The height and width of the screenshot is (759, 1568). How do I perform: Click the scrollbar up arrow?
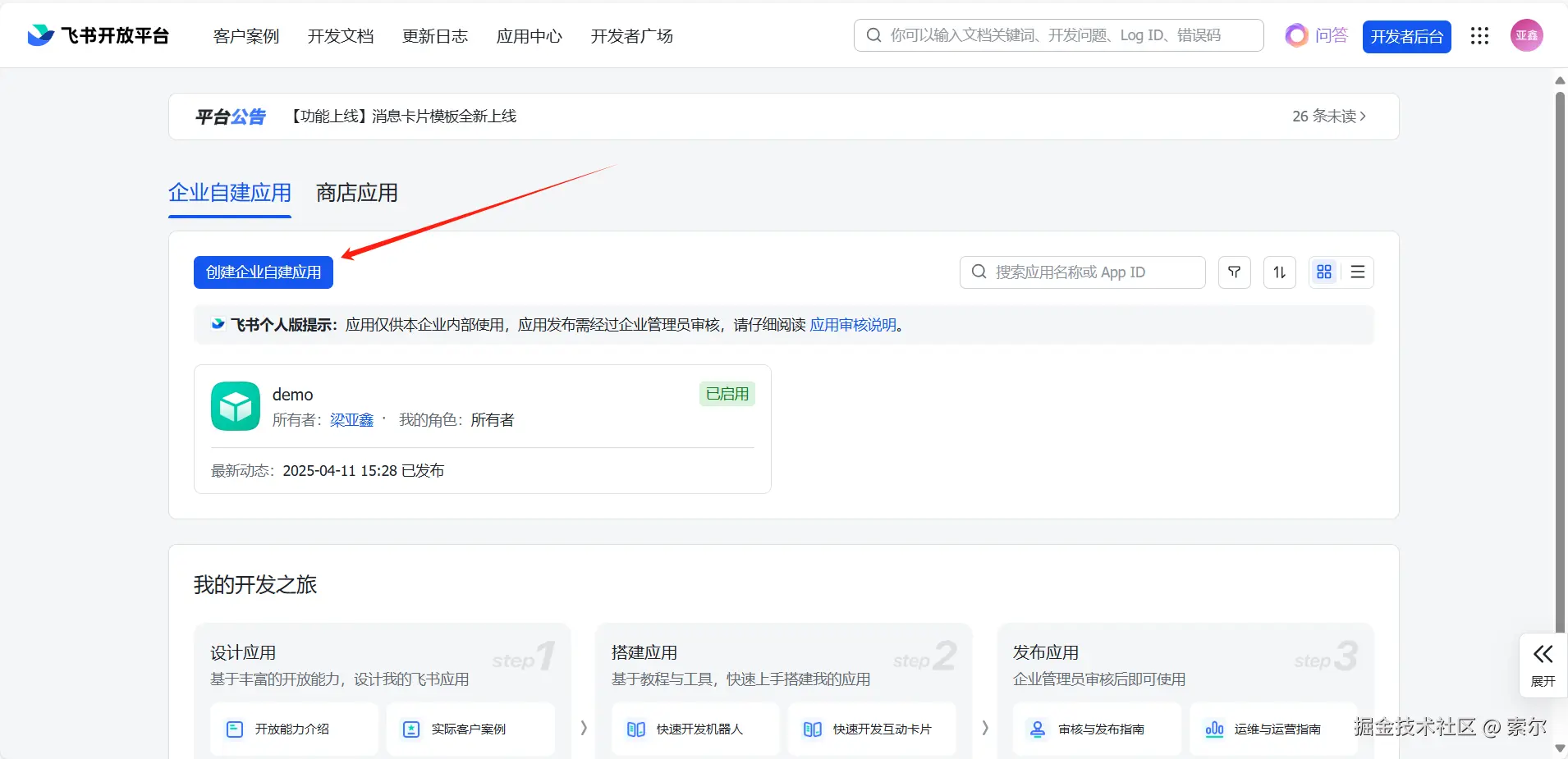[1560, 80]
